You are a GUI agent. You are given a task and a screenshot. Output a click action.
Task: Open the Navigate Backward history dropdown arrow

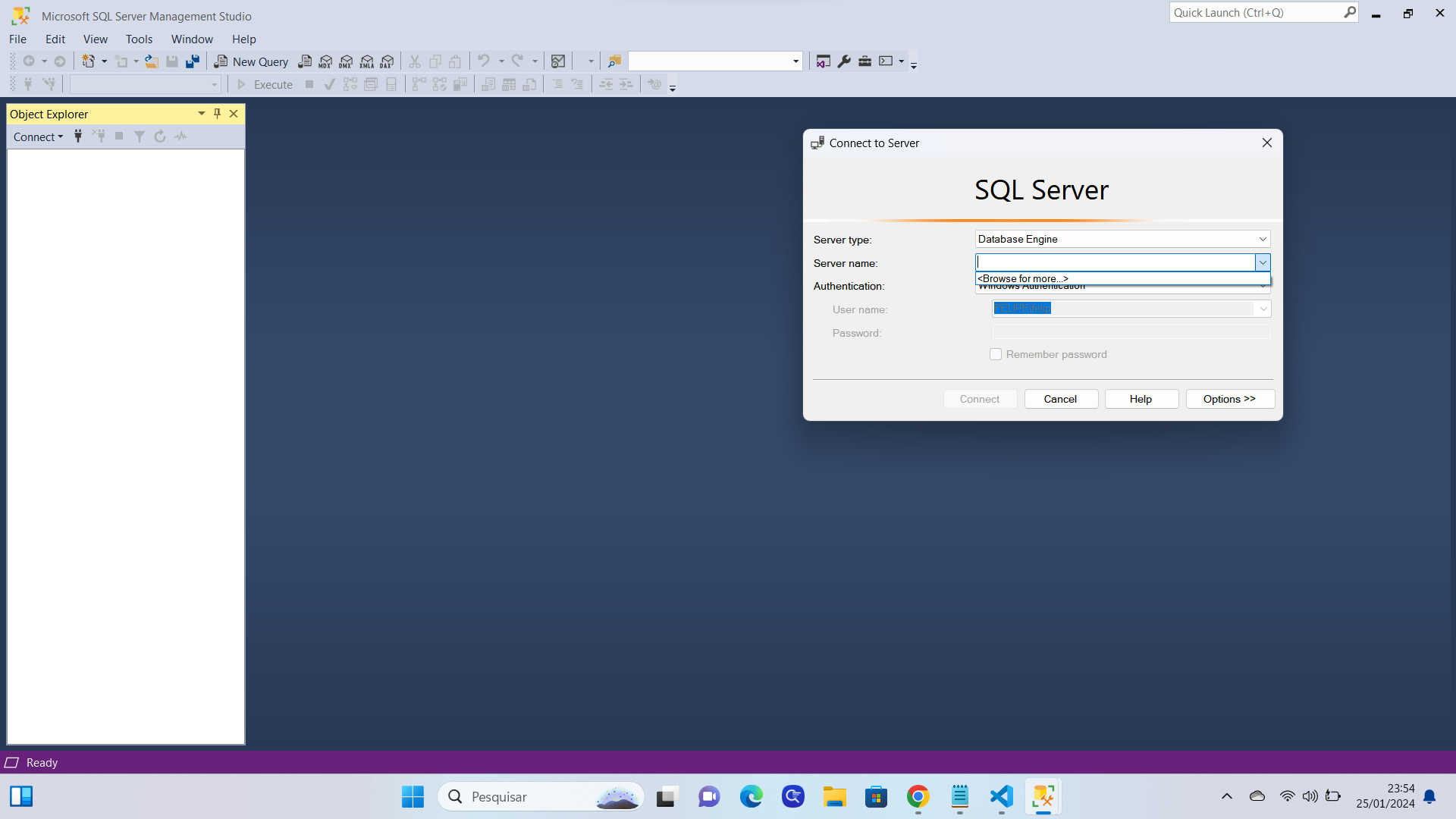tap(45, 61)
